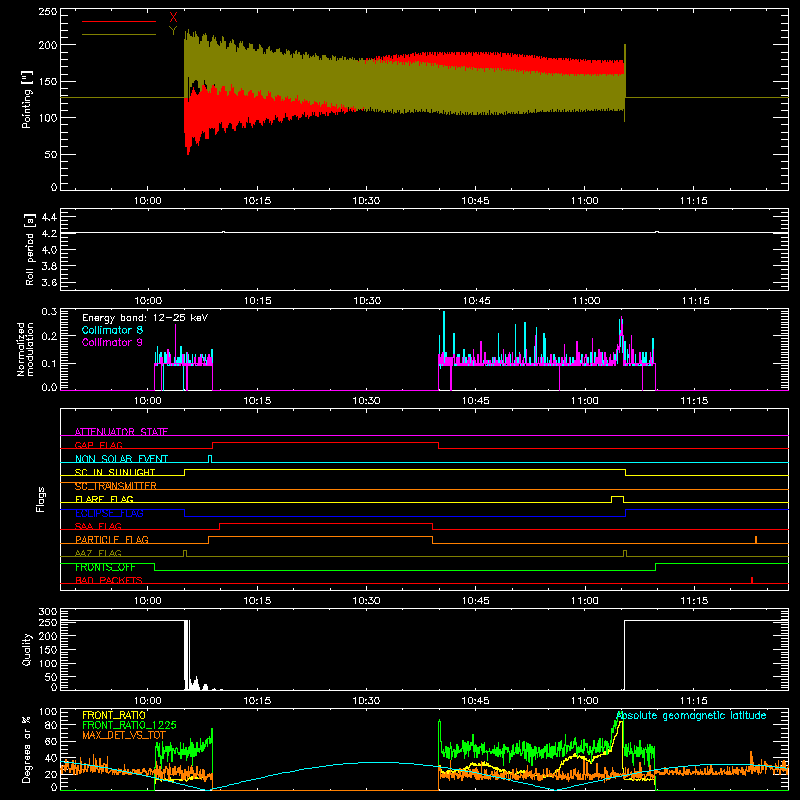Click the '50' tick on the Pointing axis
This screenshot has width=800, height=800.
[x=51, y=155]
